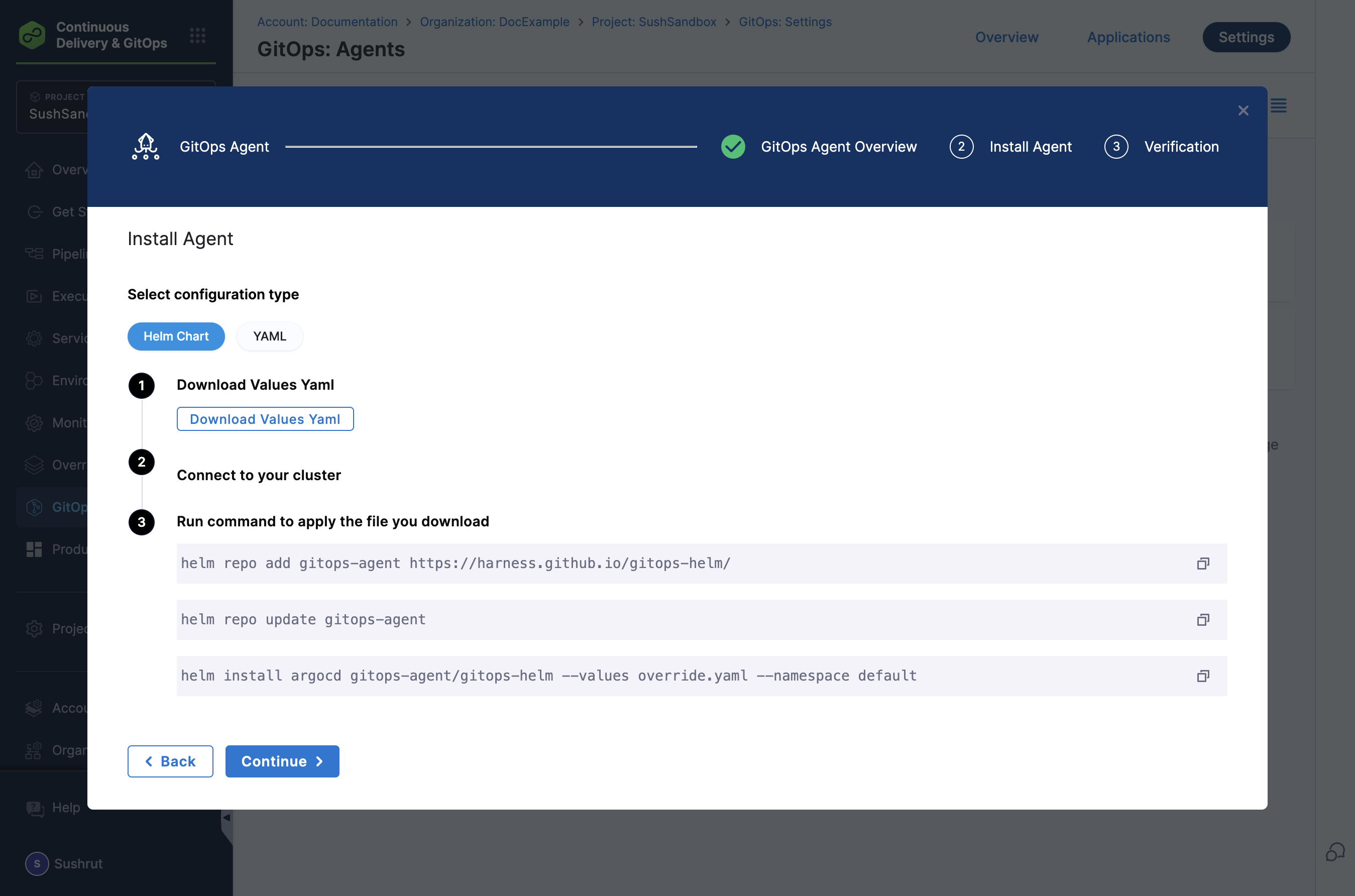Open GitOps: Settings breadcrumb
Screen dimensions: 1355x896
[785, 22]
